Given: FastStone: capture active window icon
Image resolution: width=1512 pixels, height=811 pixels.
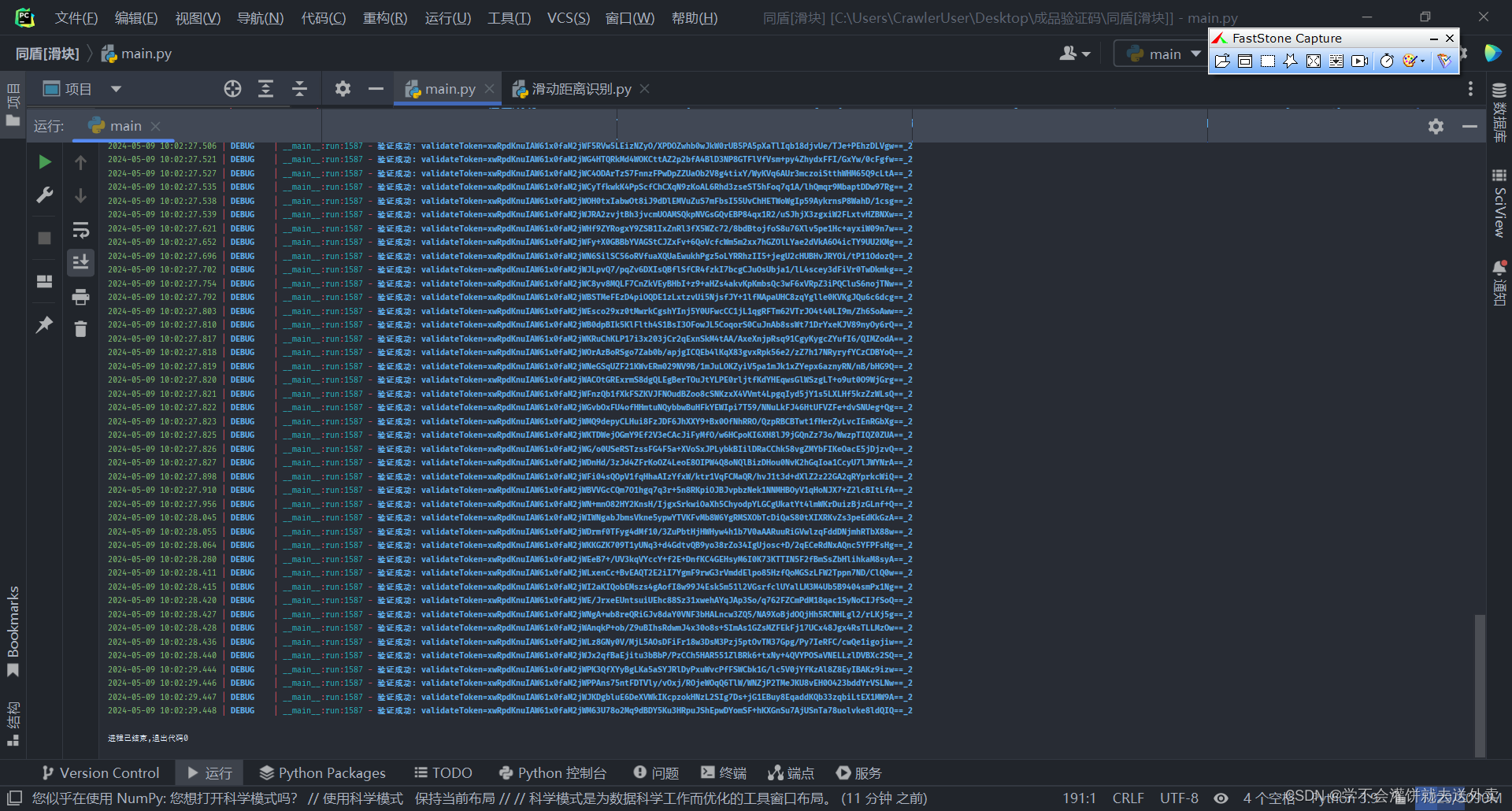Looking at the screenshot, I should tap(1245, 61).
